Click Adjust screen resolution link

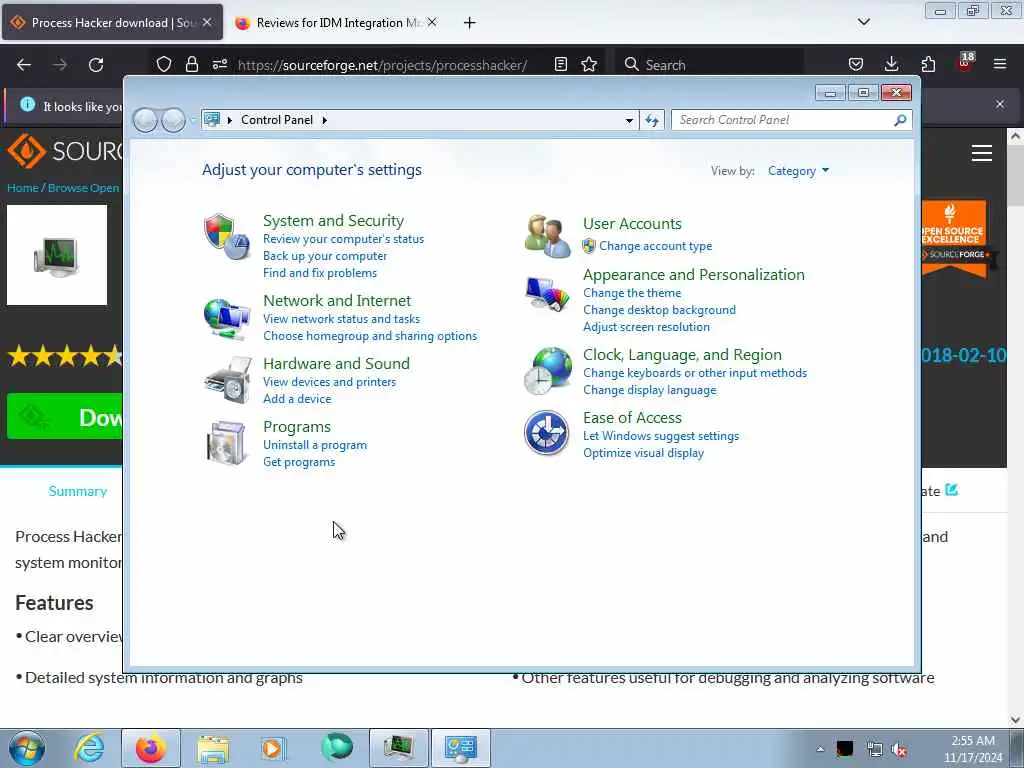646,327
